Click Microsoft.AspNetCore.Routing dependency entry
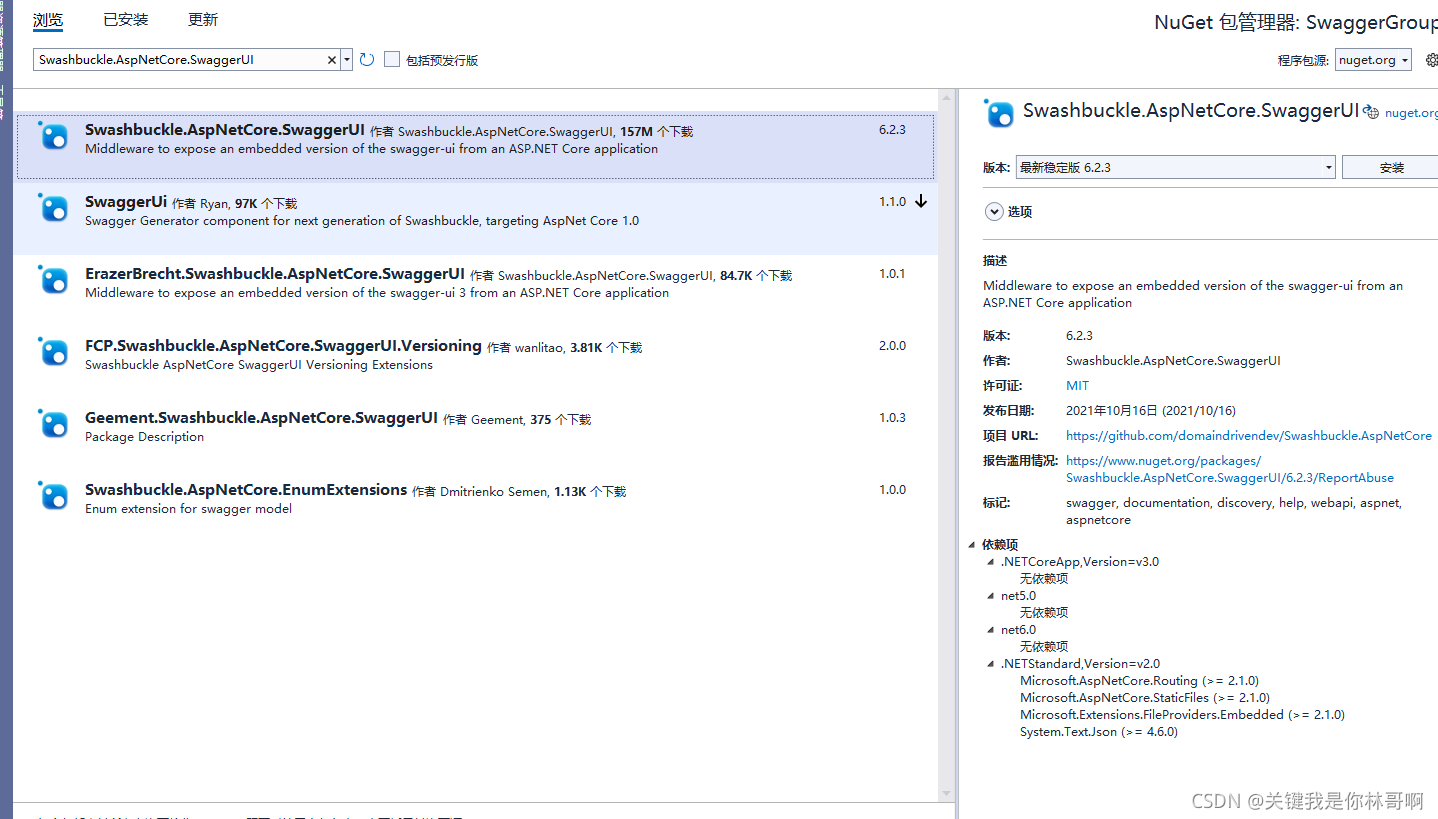1438x819 pixels. click(x=1139, y=681)
